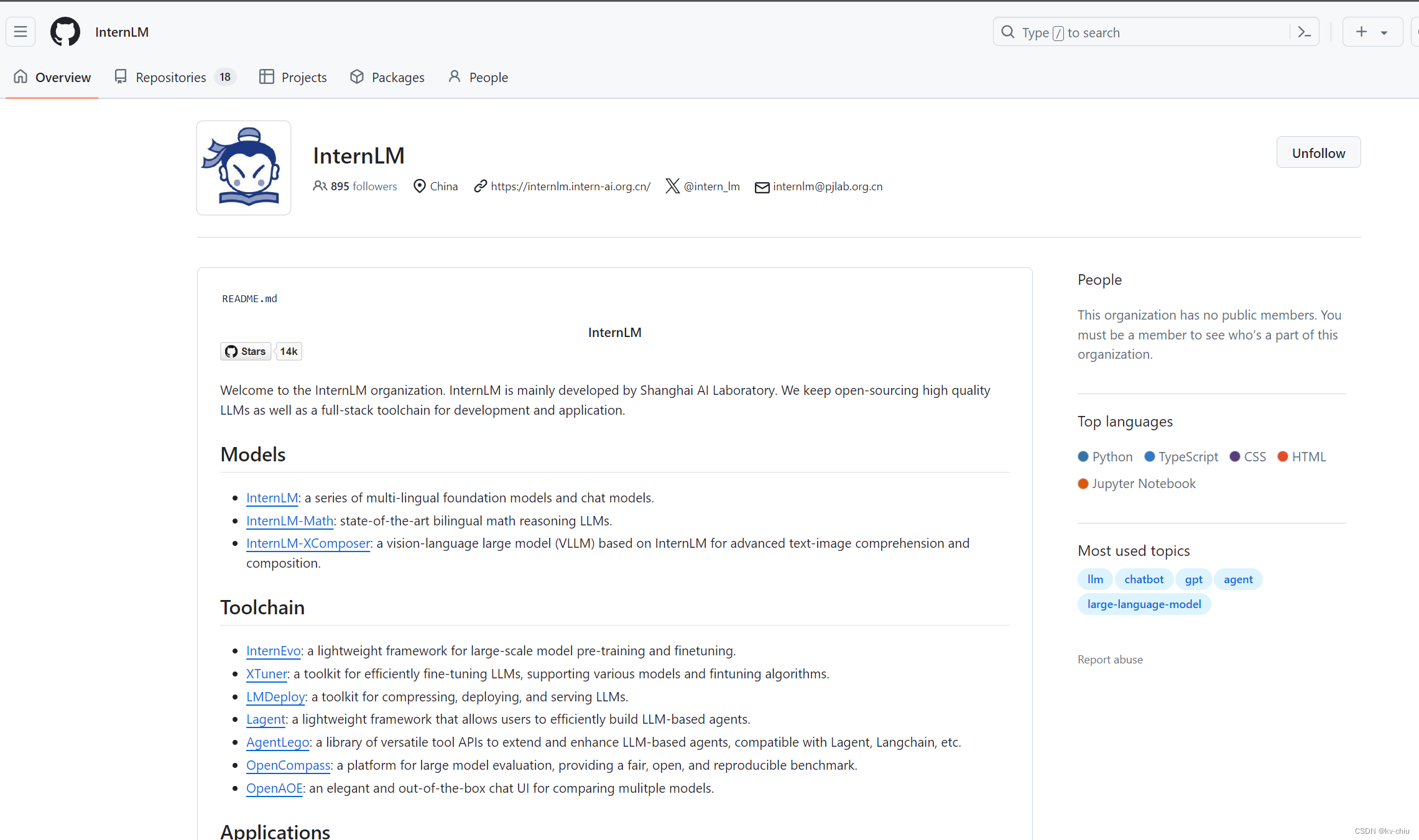The width and height of the screenshot is (1419, 840).
Task: Filter by CSS language
Action: (1247, 456)
